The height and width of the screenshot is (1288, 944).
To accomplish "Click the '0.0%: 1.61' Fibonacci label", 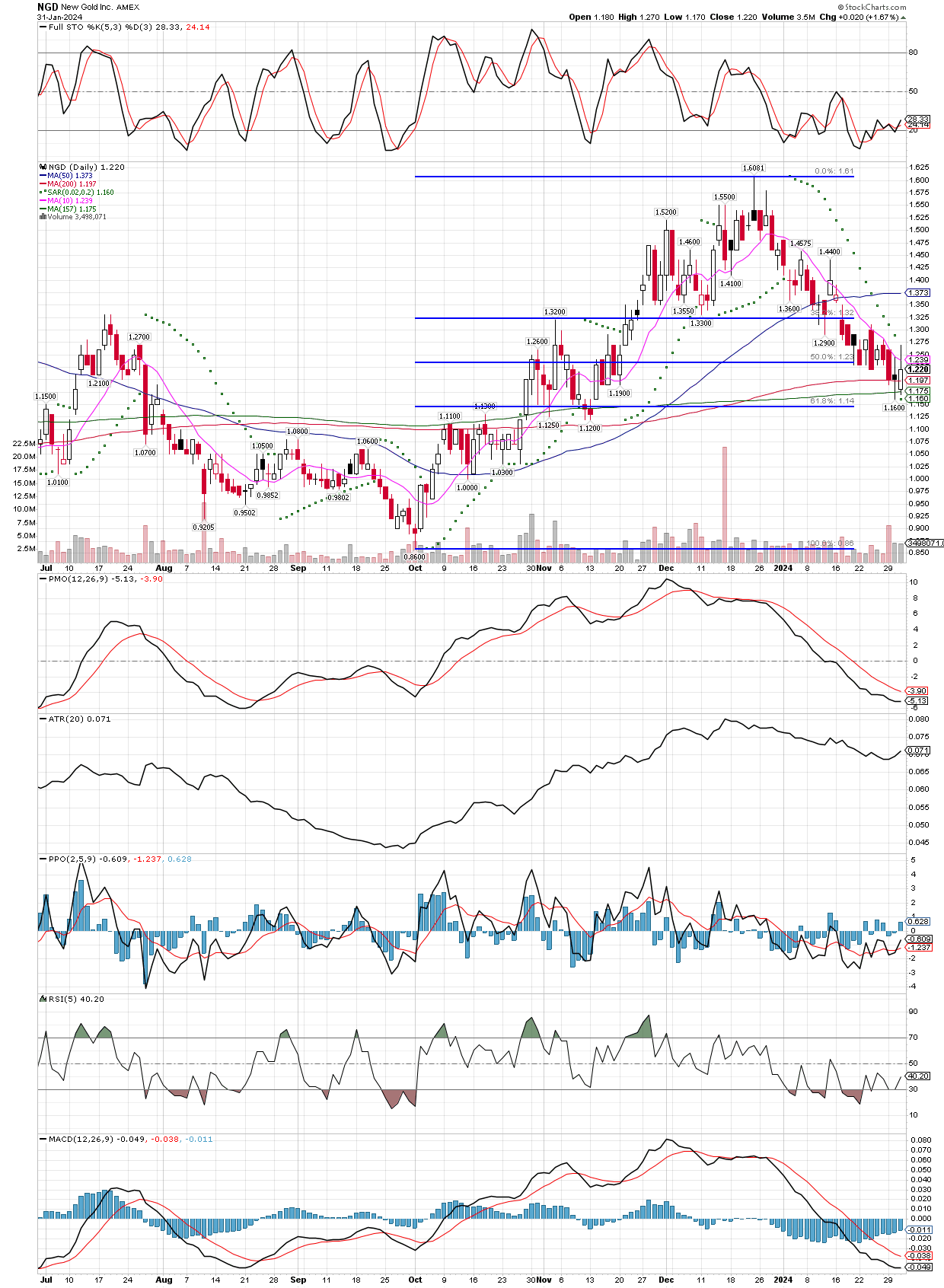I will pos(834,171).
